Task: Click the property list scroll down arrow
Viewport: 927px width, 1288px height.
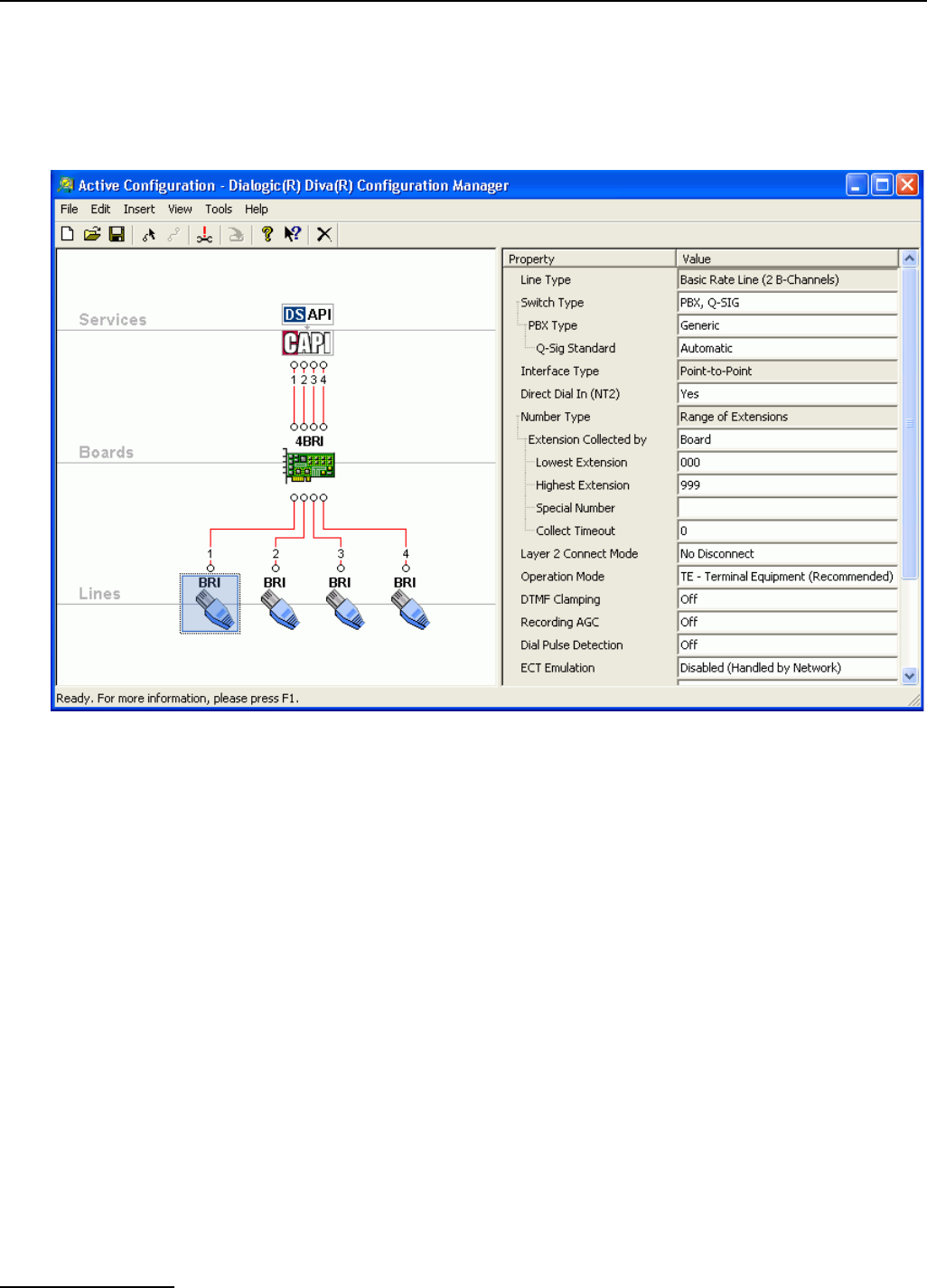Action: pyautogui.click(x=910, y=675)
